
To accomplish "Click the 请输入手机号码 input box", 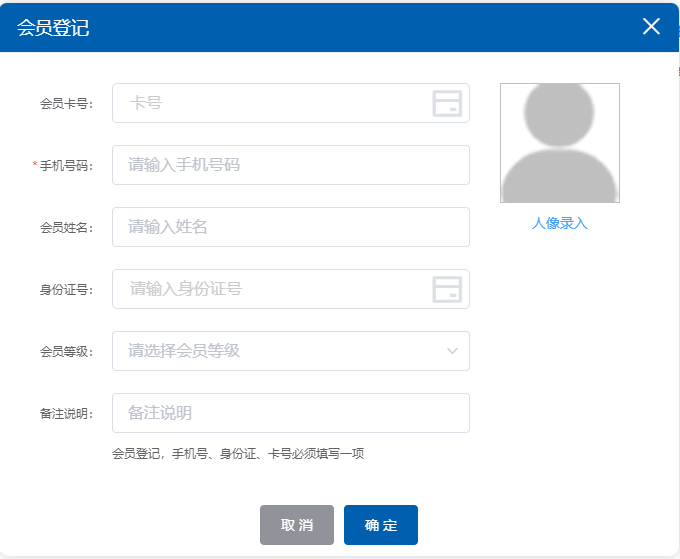I will [290, 165].
